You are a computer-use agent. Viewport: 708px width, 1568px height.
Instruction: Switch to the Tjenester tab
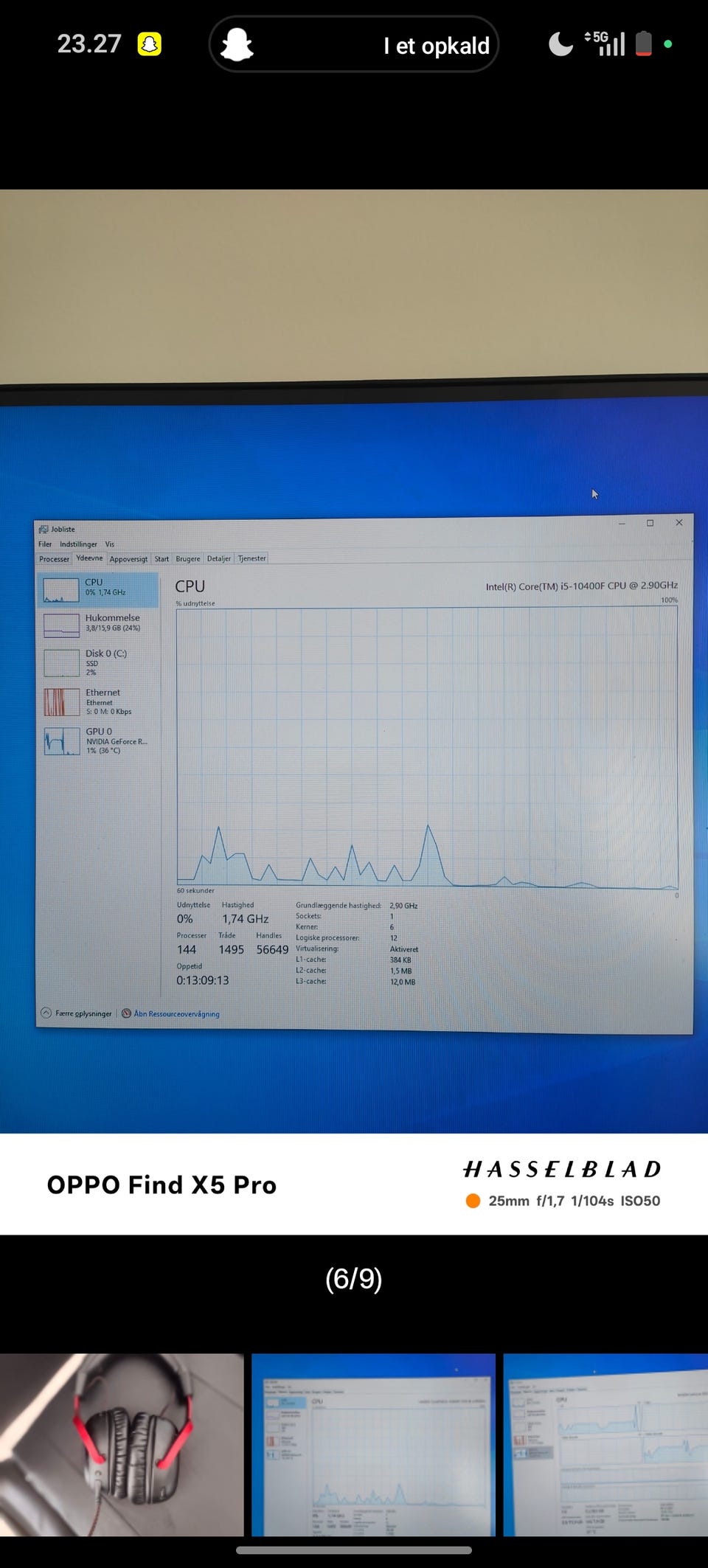(x=251, y=558)
